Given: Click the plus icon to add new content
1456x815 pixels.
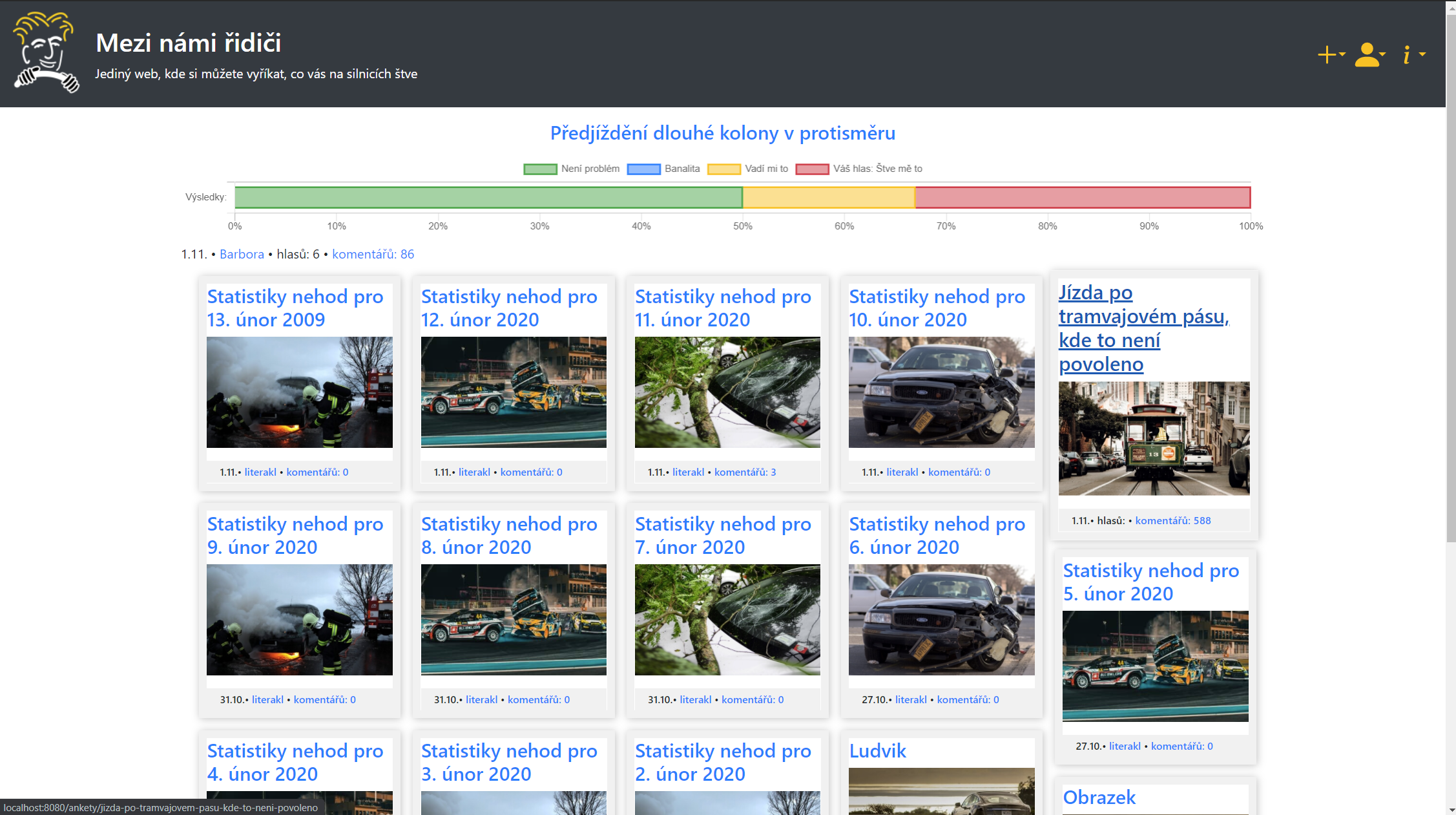Looking at the screenshot, I should coord(1326,54).
